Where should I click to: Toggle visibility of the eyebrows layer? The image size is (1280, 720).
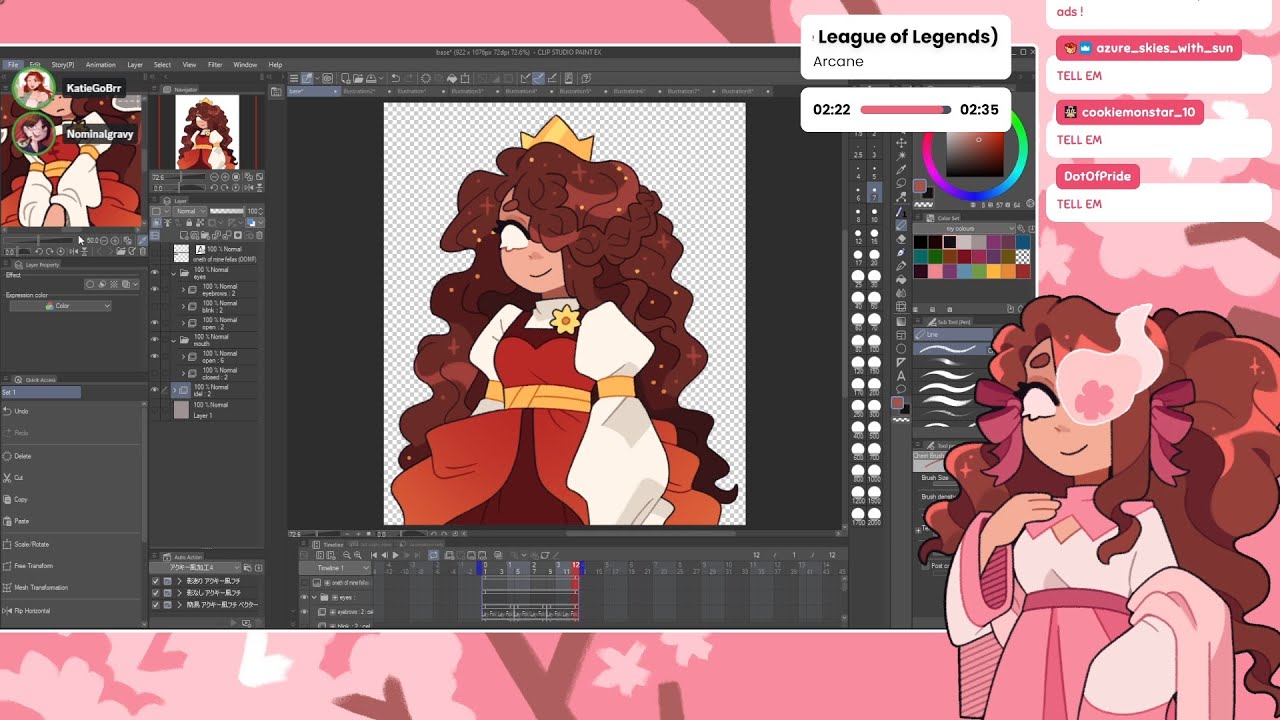click(x=154, y=289)
